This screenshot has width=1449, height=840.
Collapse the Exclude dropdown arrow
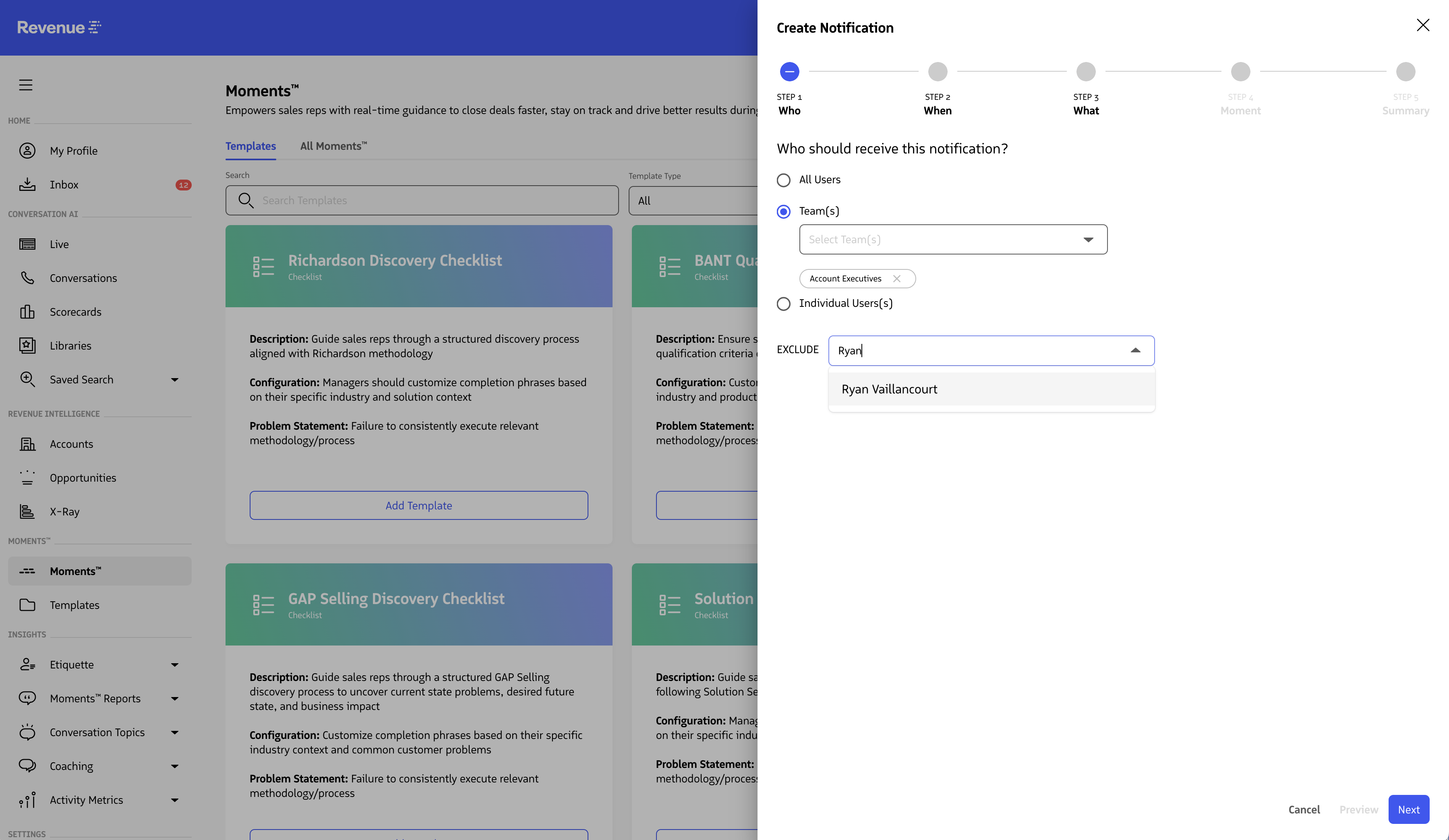click(1135, 351)
